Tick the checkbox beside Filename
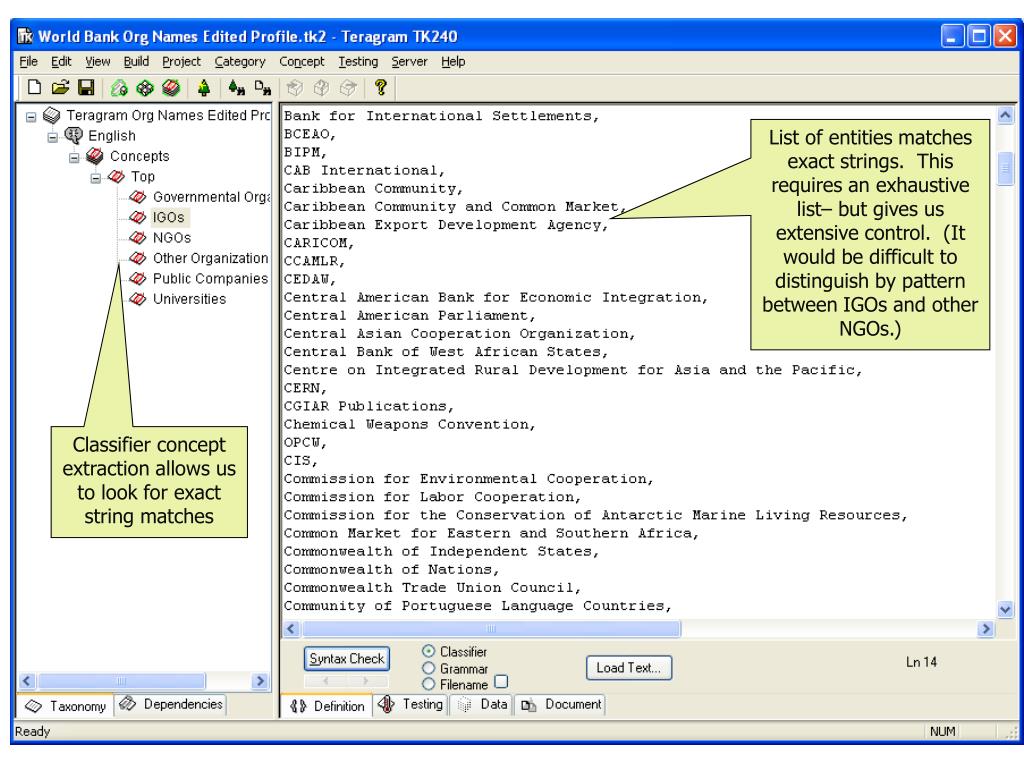 click(x=501, y=682)
